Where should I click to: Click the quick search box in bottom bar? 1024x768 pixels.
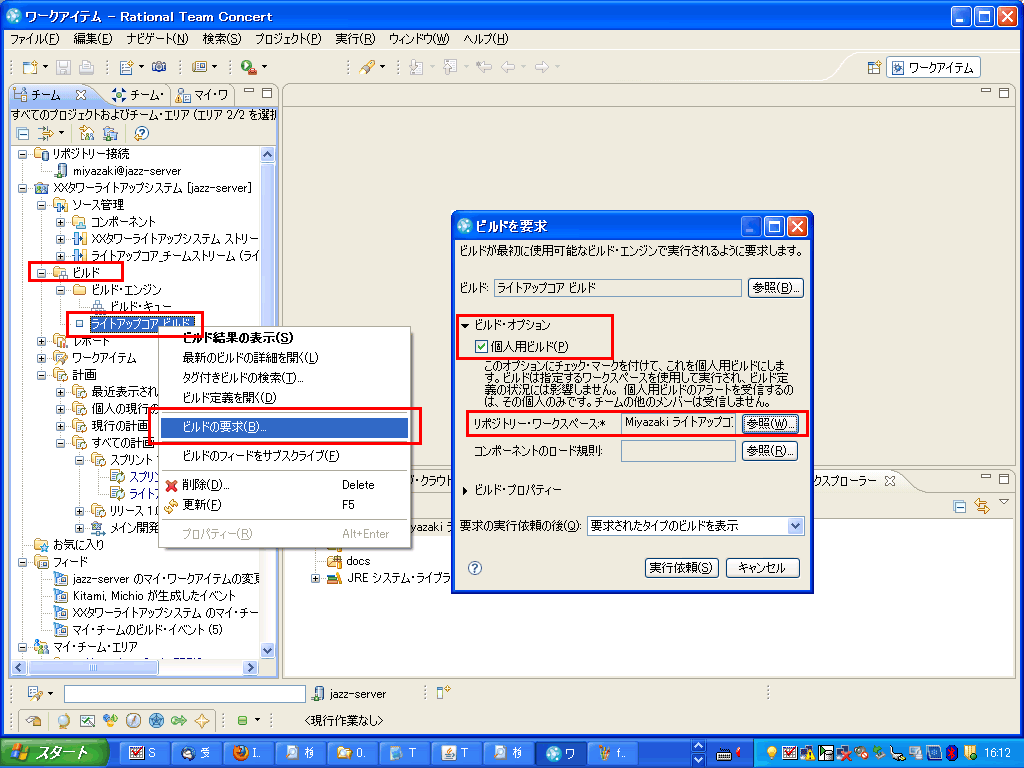(185, 694)
